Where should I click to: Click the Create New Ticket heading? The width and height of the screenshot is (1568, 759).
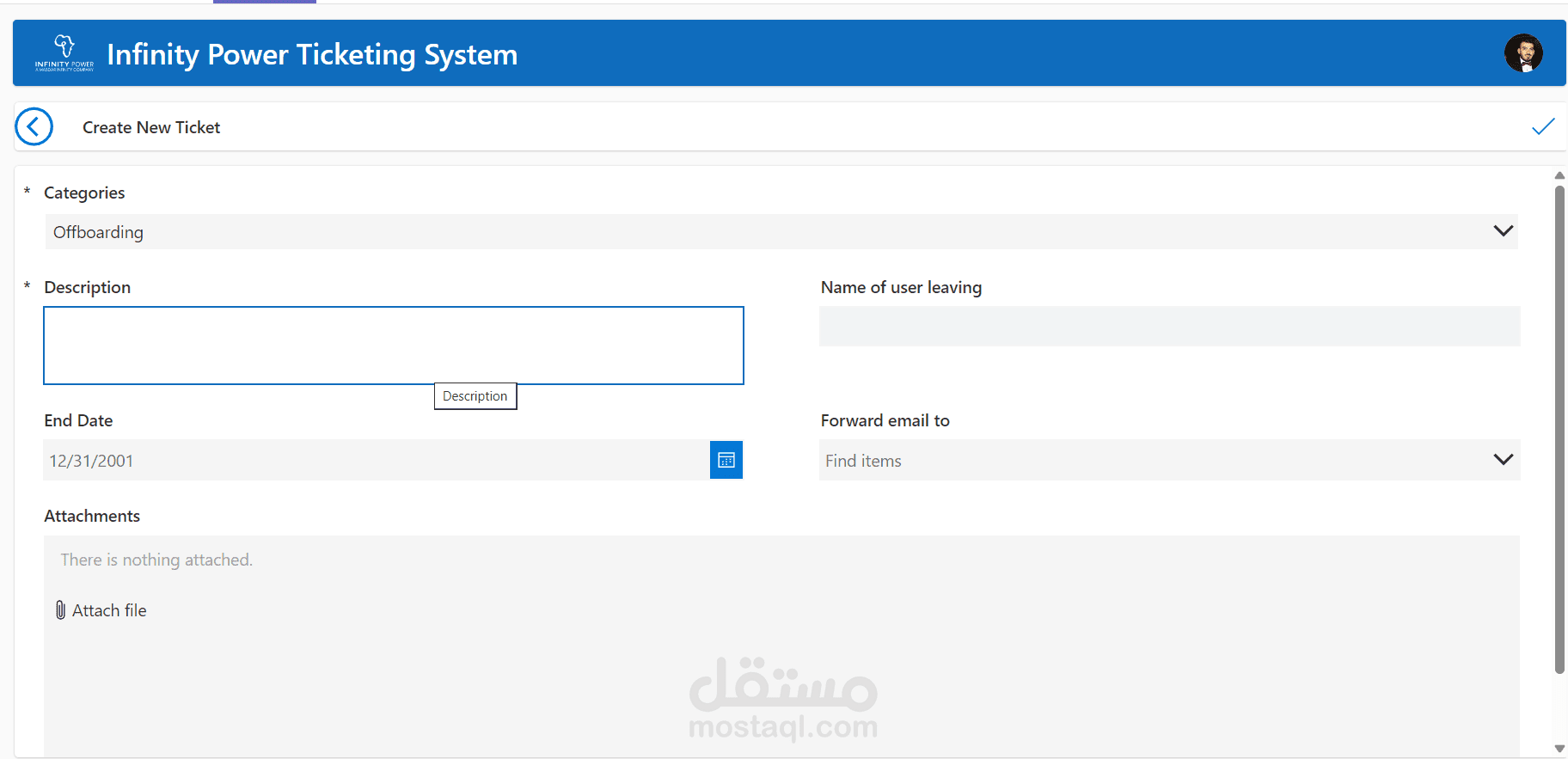151,127
